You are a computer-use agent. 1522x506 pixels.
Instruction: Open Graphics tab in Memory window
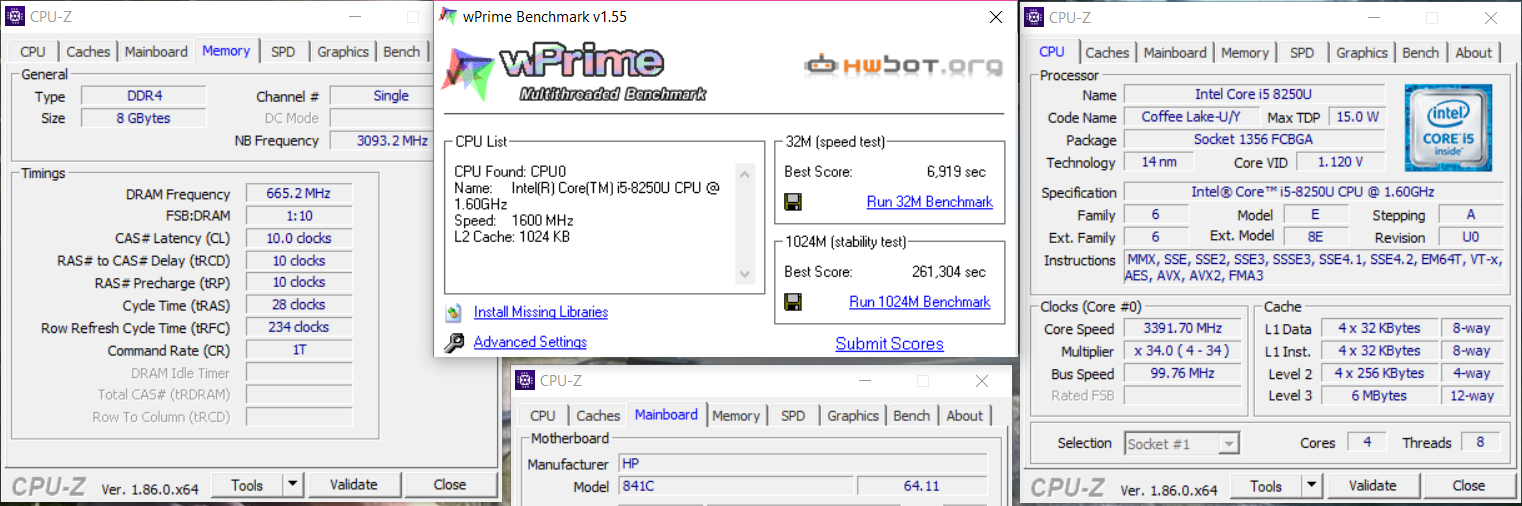(x=343, y=52)
